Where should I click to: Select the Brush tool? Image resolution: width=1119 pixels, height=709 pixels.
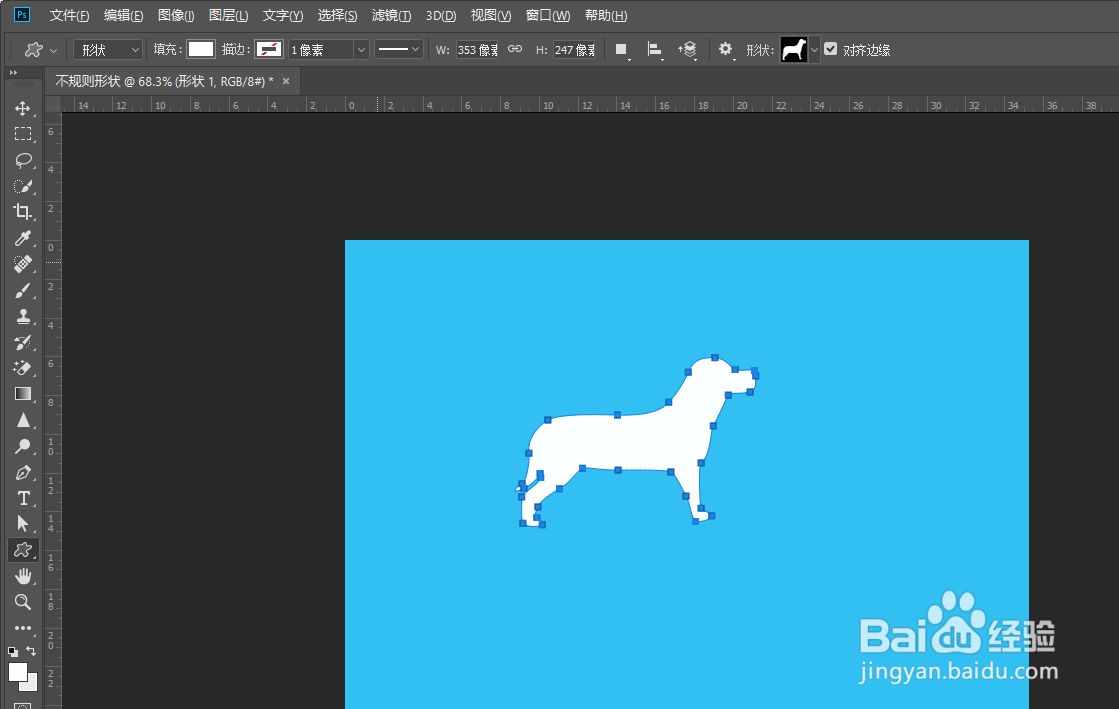[x=23, y=291]
